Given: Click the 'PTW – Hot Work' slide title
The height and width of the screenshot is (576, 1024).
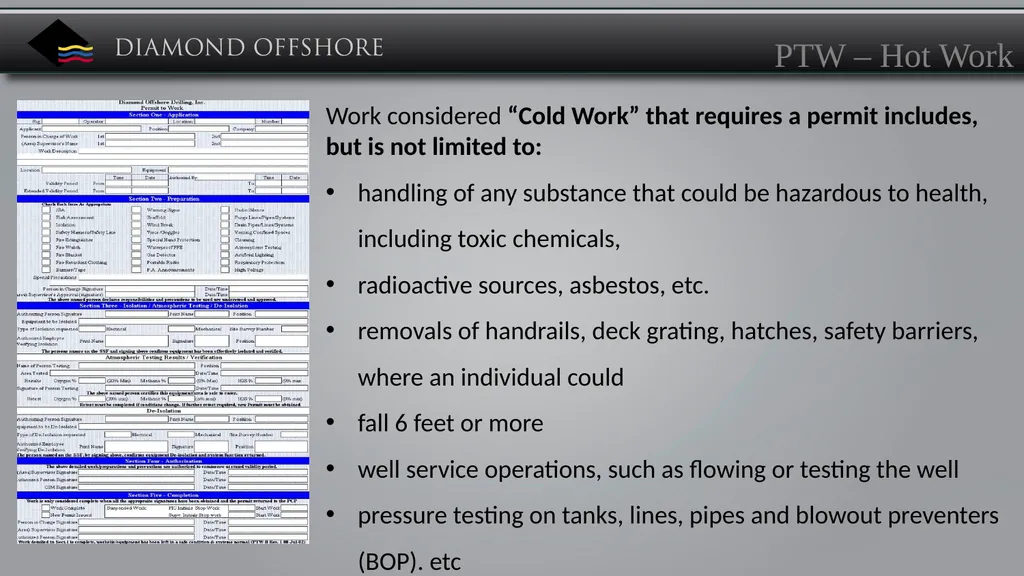Looking at the screenshot, I should click(893, 56).
